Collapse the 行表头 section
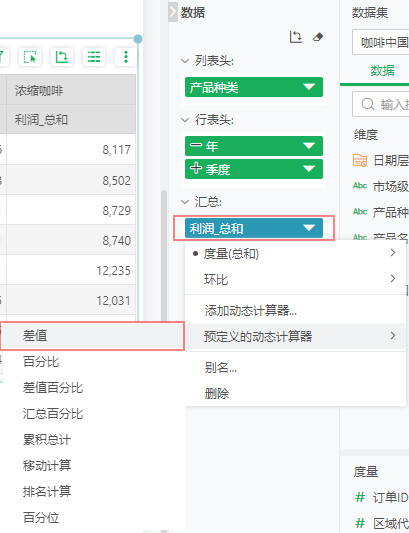This screenshot has height=533, width=409. click(x=185, y=120)
